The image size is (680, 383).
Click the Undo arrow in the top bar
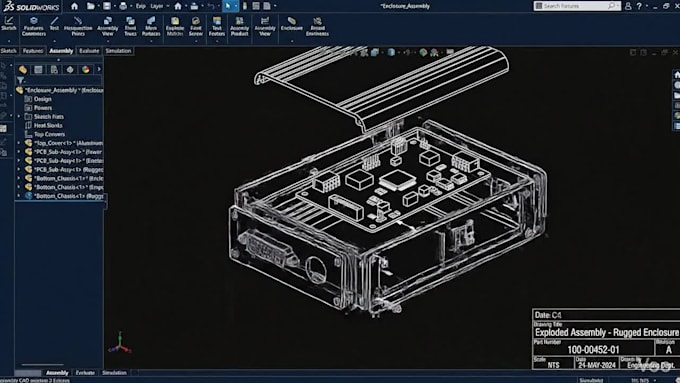point(211,6)
